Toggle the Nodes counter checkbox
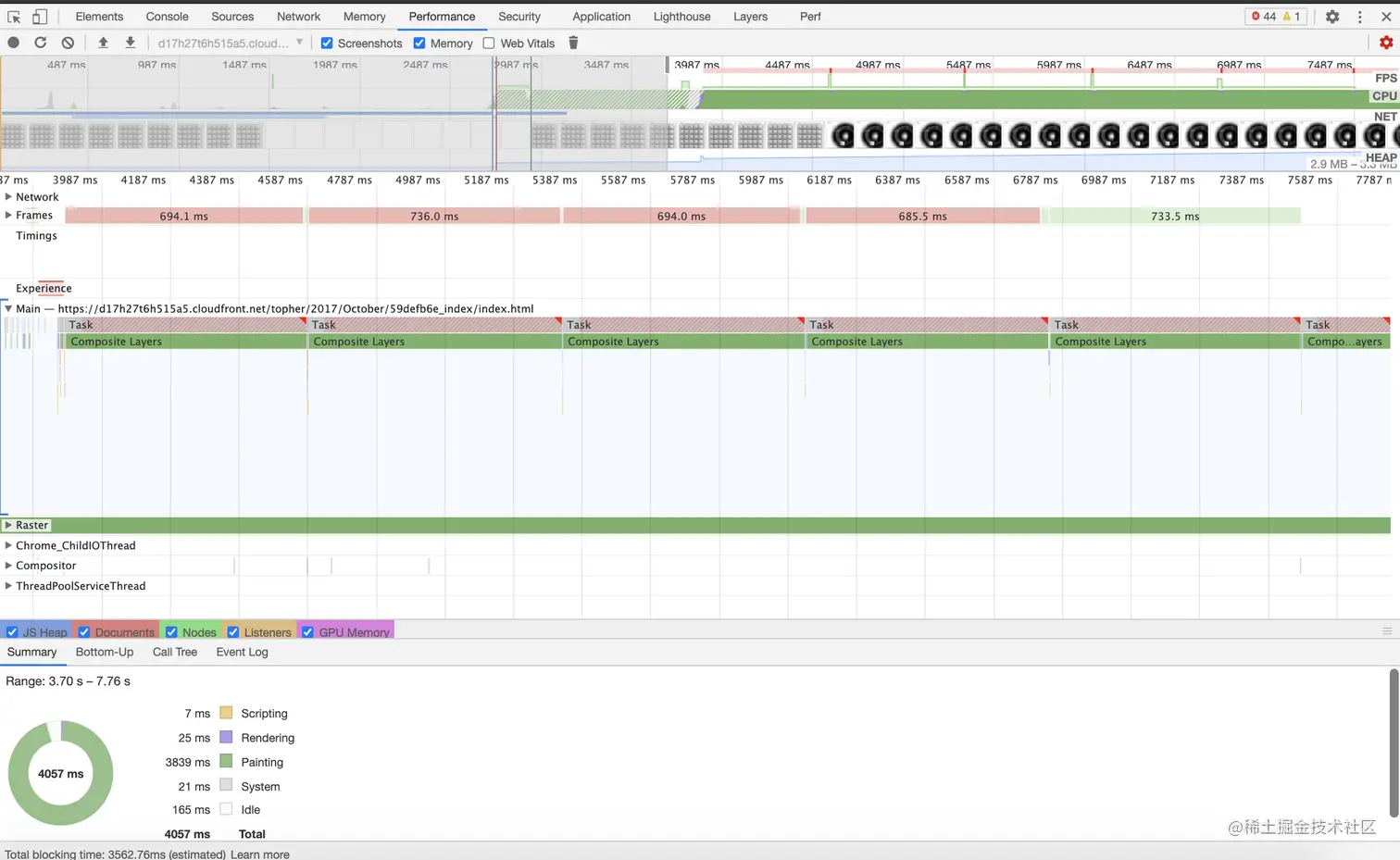 coord(171,632)
